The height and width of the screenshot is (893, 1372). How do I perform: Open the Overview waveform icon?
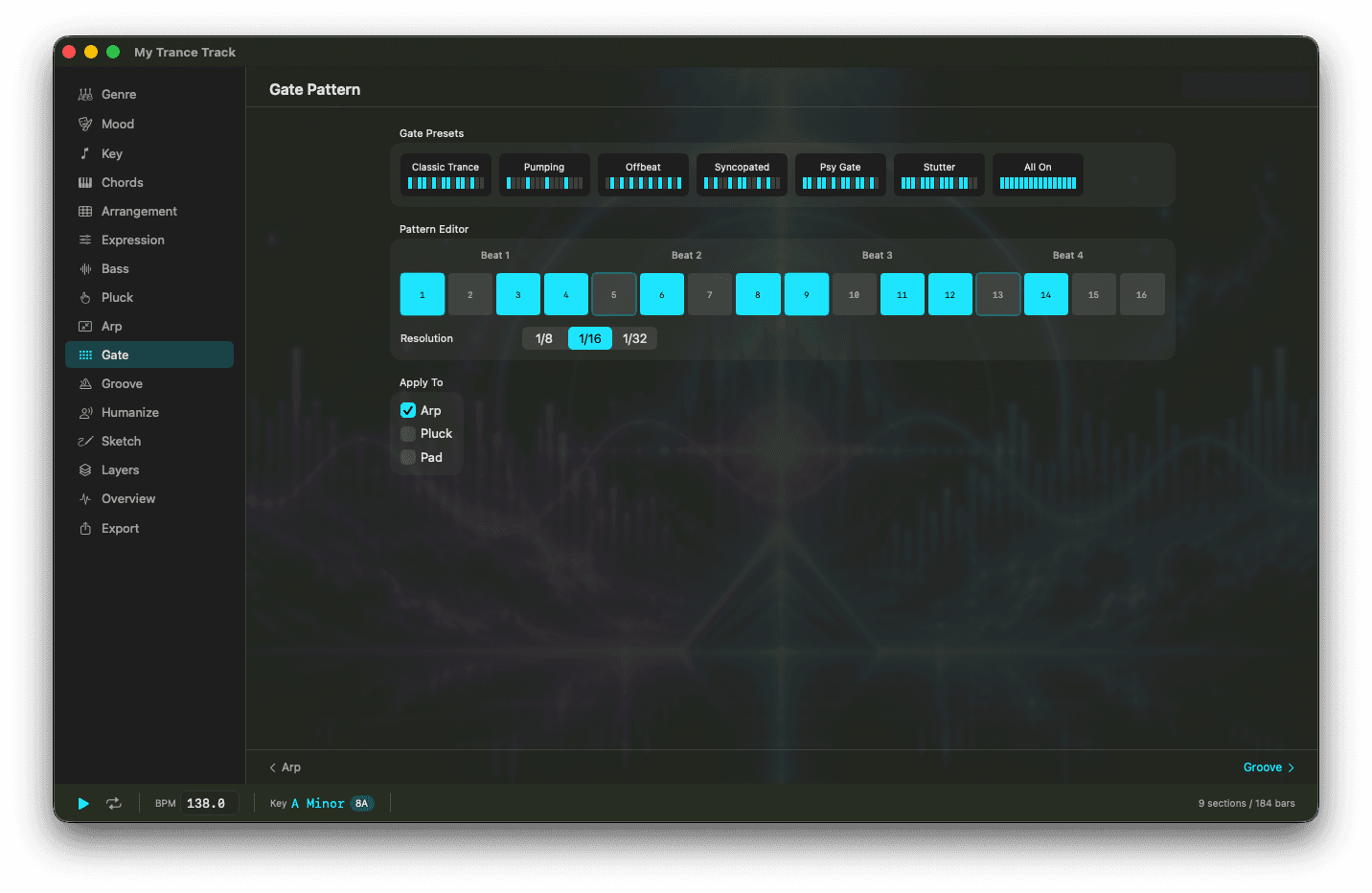85,499
